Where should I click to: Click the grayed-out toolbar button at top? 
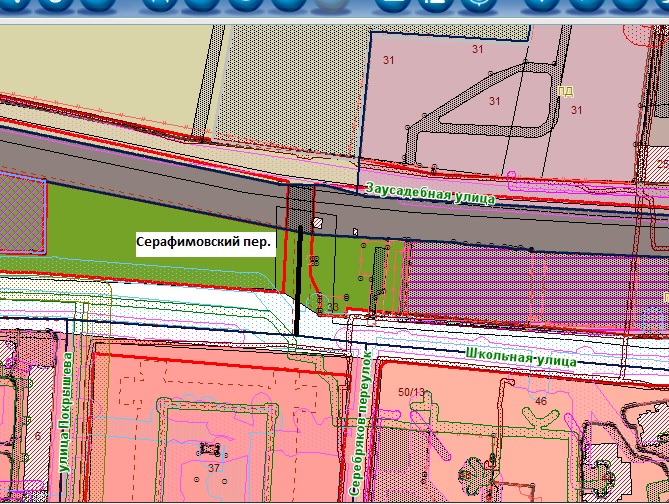tap(329, 5)
